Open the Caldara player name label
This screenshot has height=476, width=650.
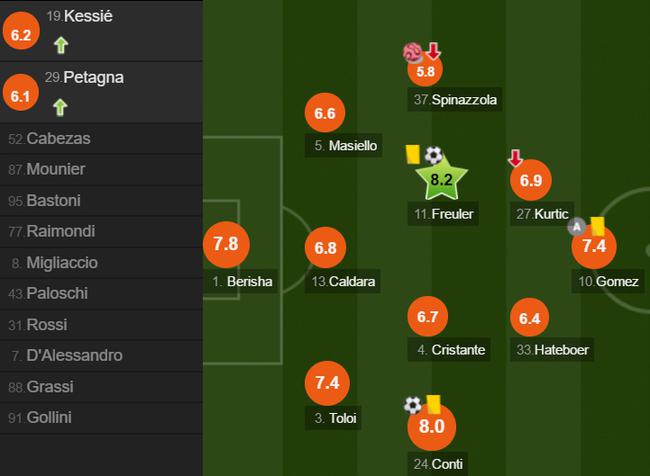(343, 282)
